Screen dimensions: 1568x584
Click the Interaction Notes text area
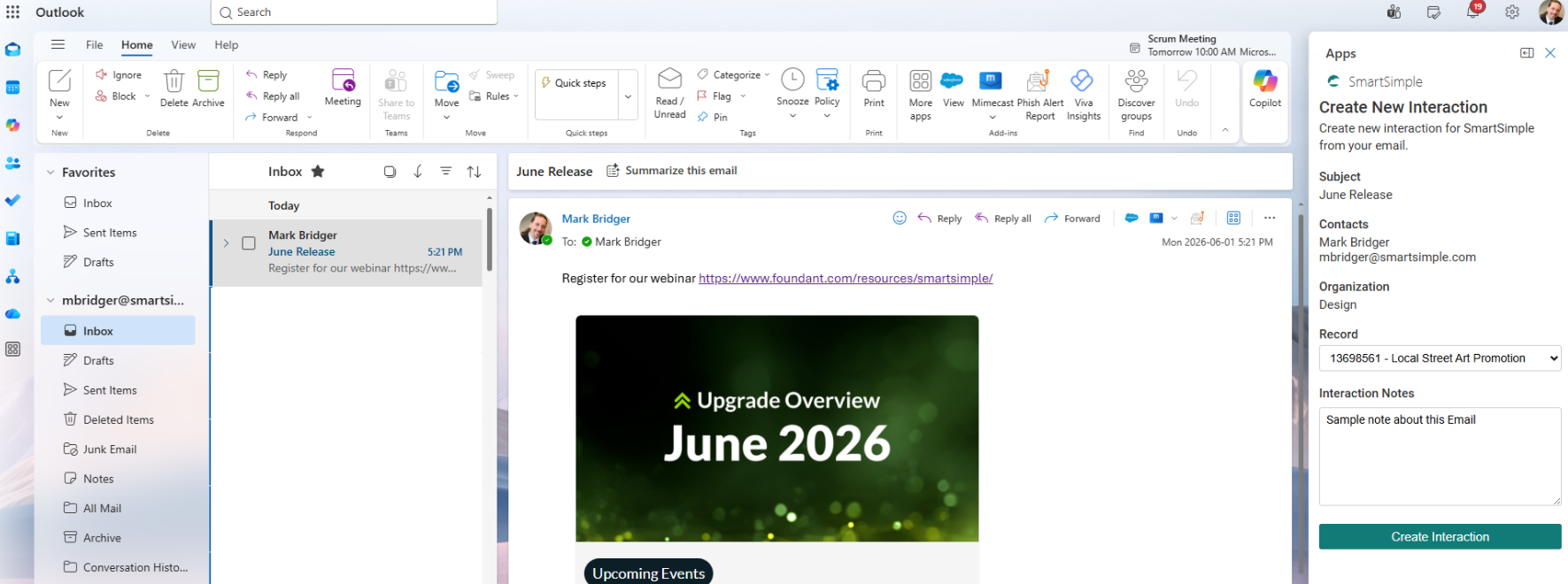1440,457
